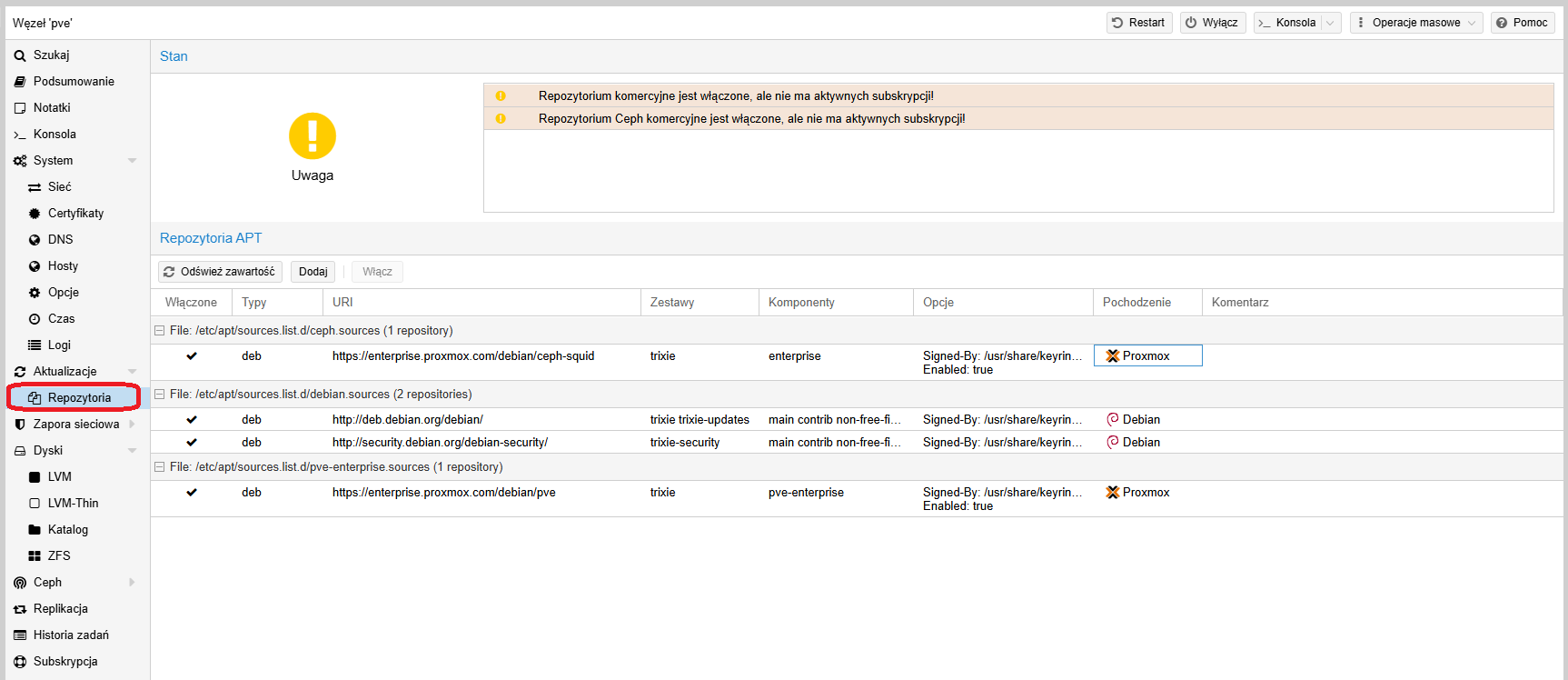Image resolution: width=1568 pixels, height=680 pixels.
Task: Collapse the ceph.sources file group
Action: [x=160, y=331]
